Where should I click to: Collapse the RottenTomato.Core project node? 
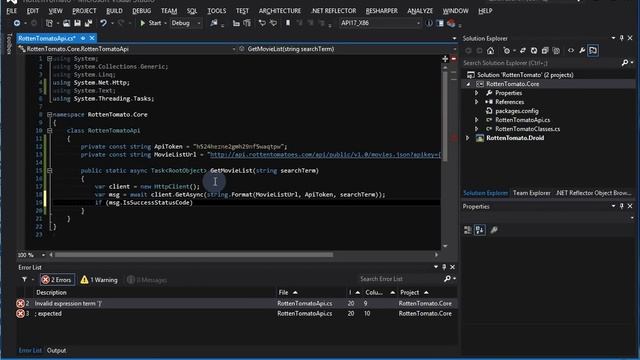469,84
